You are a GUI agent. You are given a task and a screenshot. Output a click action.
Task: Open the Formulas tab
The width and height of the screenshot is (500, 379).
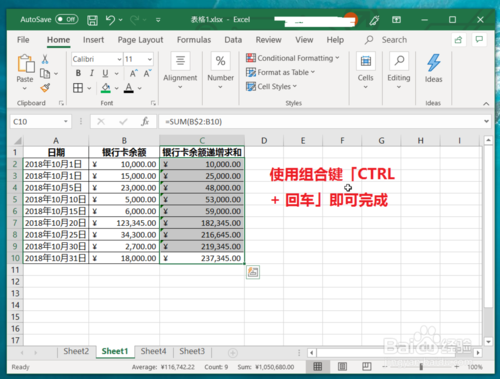[194, 40]
